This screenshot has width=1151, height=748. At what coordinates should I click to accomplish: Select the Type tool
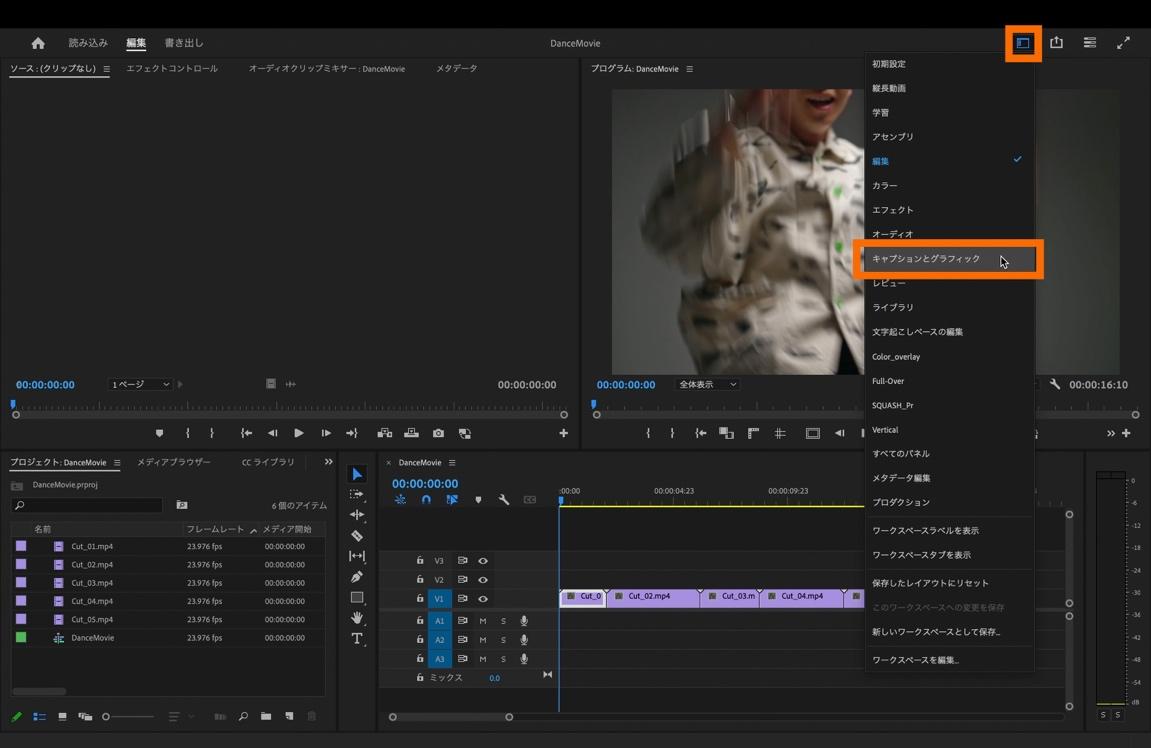click(x=357, y=639)
